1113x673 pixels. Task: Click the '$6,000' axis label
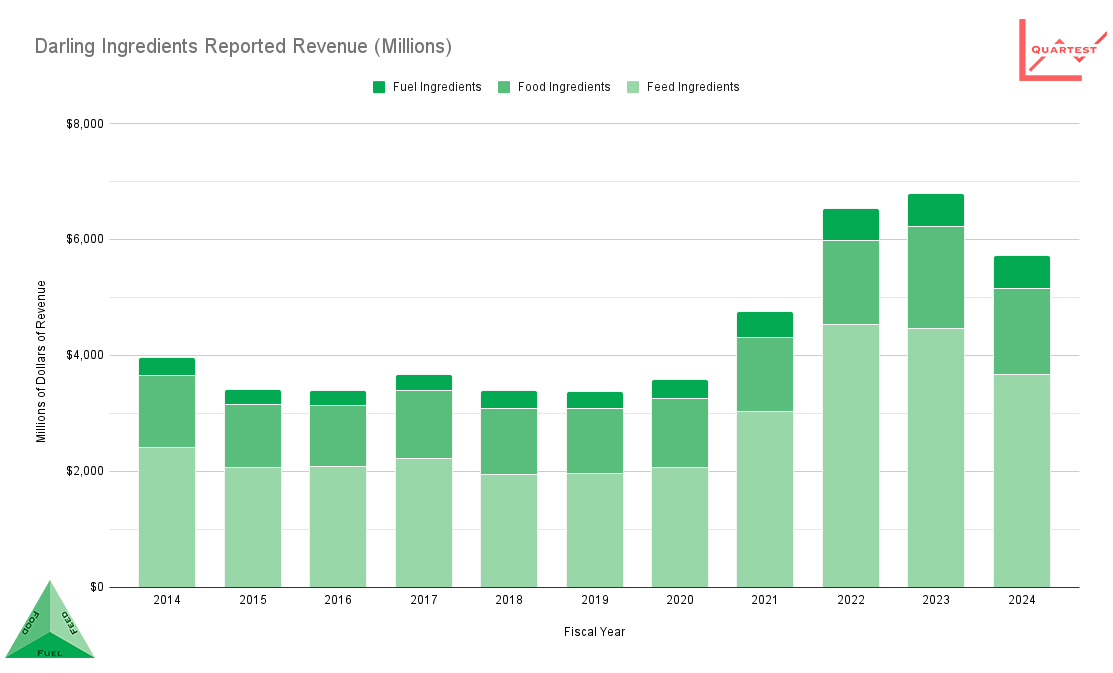tap(85, 240)
